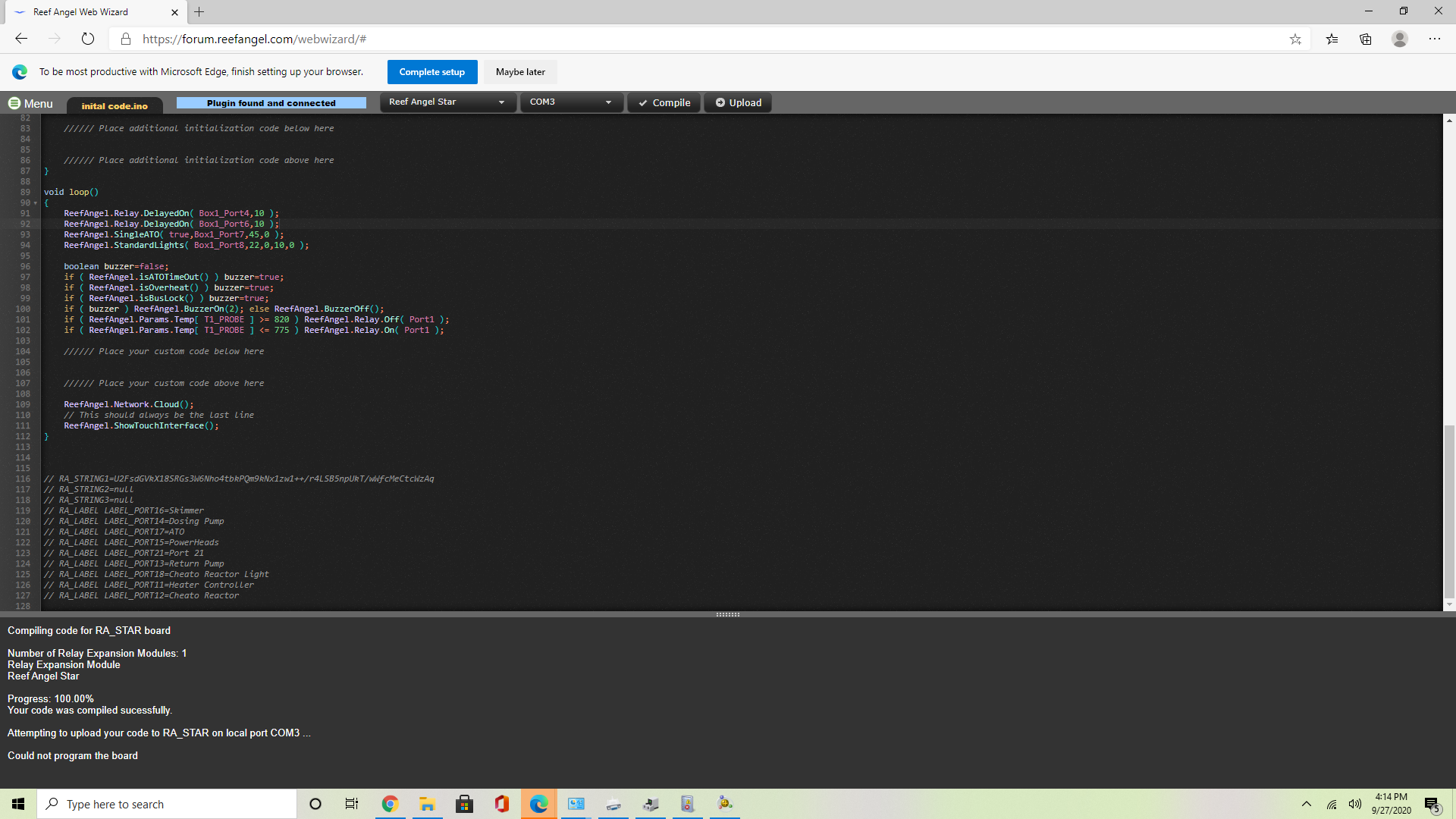Click the editor vertical scrollbar thumb
1456x819 pixels.
click(1449, 512)
